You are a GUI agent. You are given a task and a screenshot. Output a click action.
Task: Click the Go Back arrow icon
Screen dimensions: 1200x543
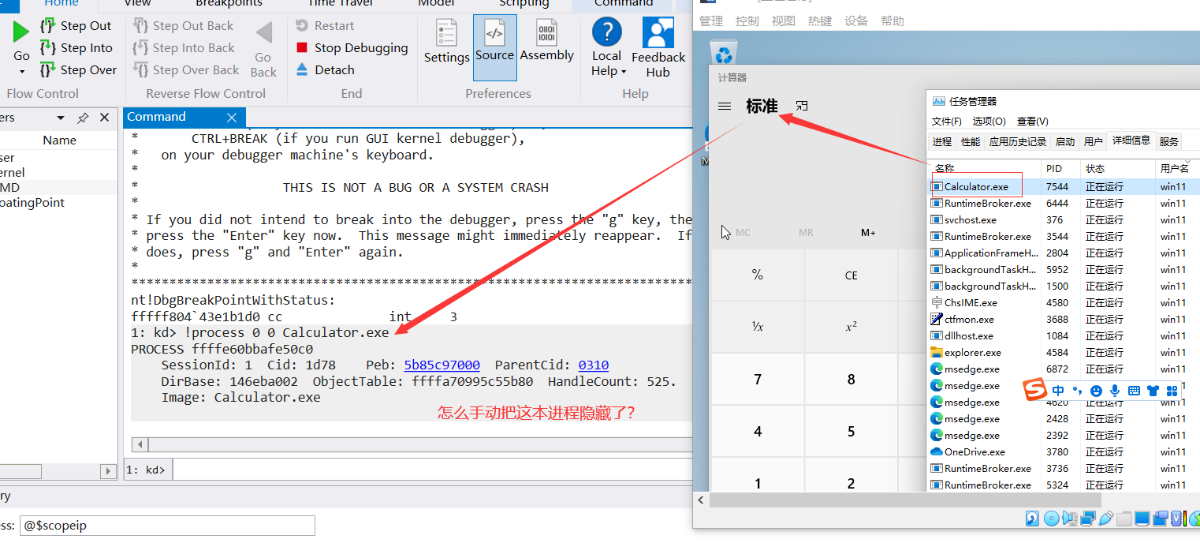[x=264, y=33]
